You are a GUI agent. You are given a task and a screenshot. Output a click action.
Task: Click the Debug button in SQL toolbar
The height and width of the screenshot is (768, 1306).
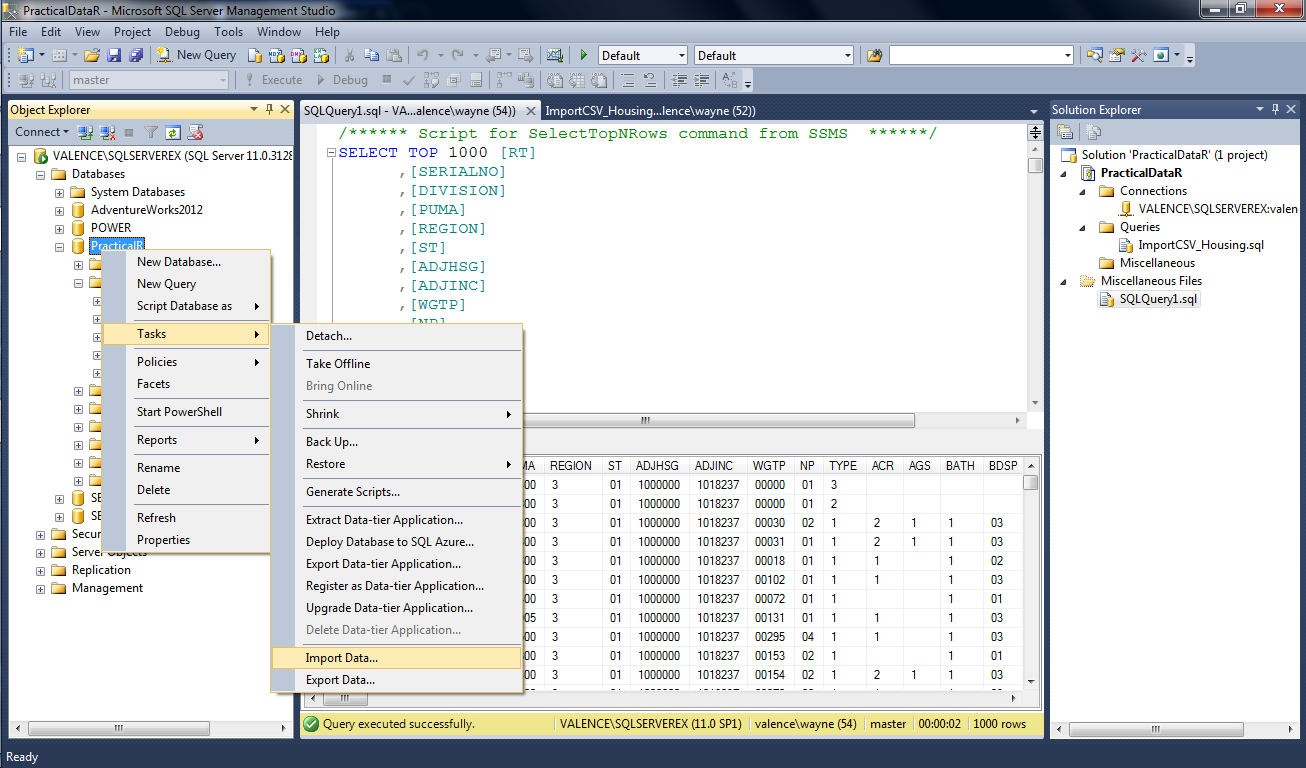point(342,80)
